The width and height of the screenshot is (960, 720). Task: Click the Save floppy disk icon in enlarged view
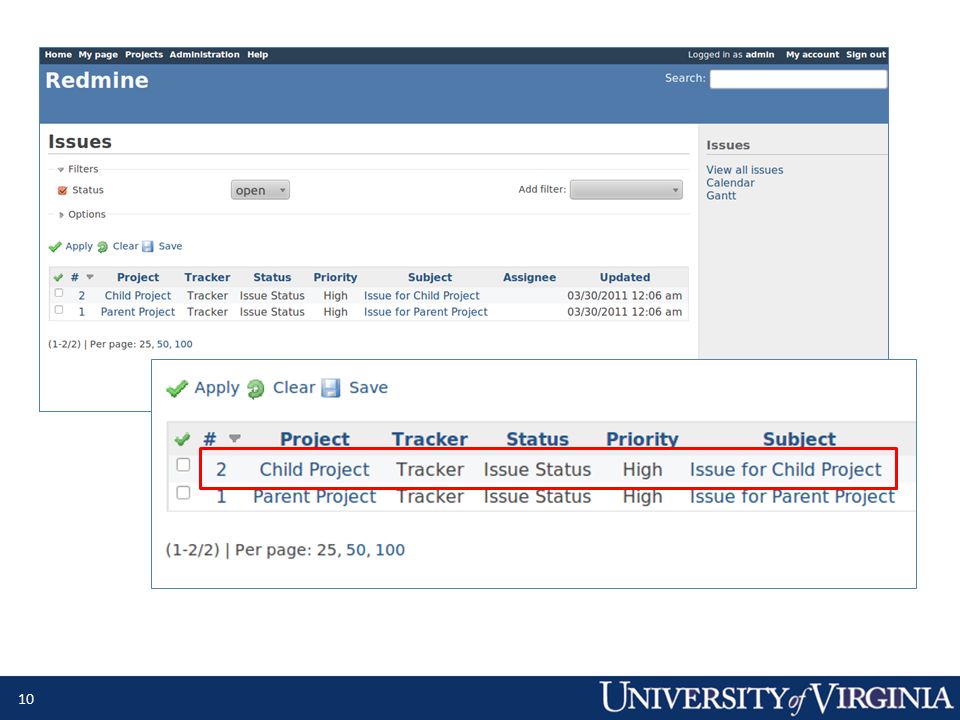pos(331,388)
